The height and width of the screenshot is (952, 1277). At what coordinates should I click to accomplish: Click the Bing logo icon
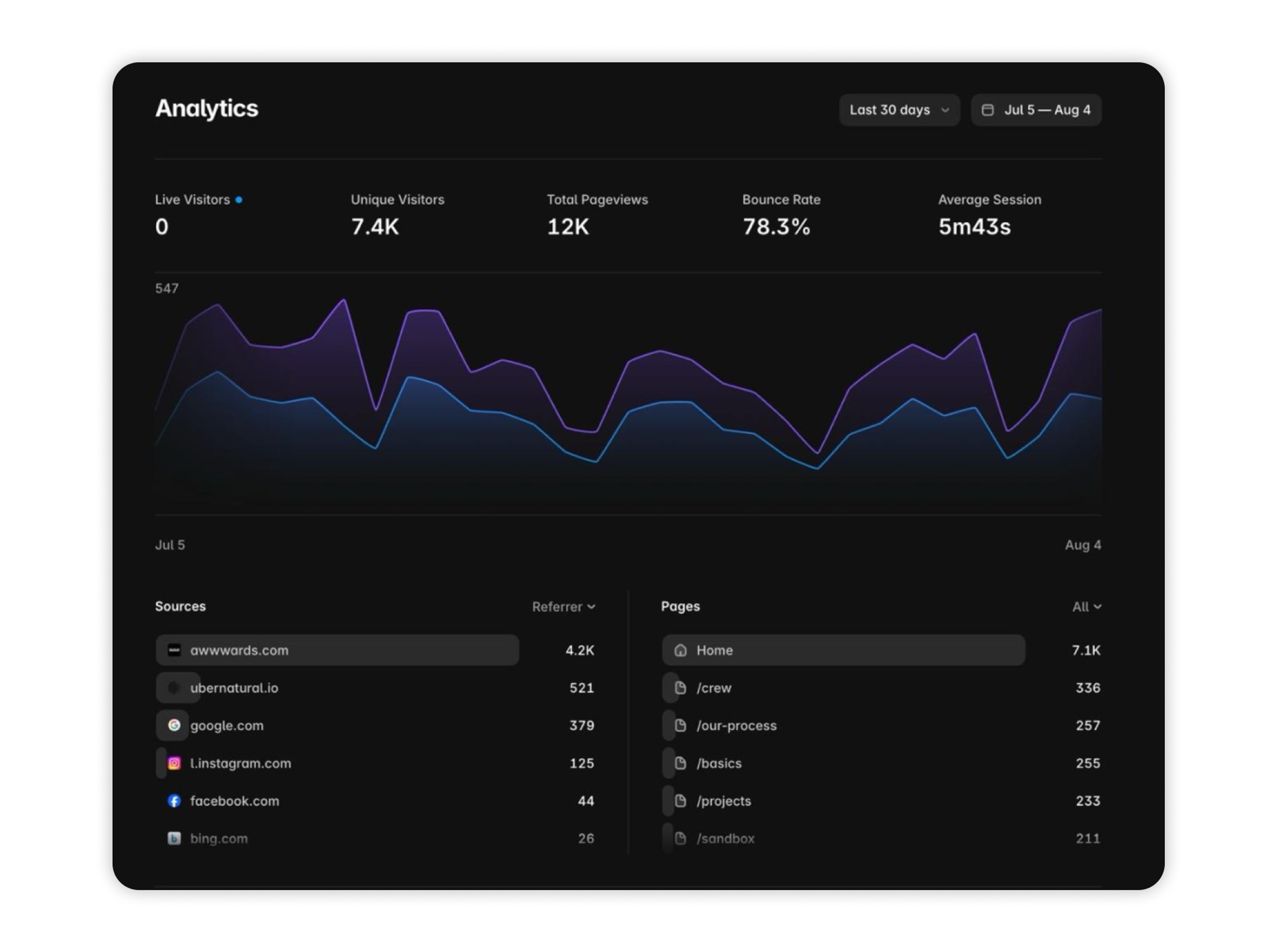coord(174,838)
